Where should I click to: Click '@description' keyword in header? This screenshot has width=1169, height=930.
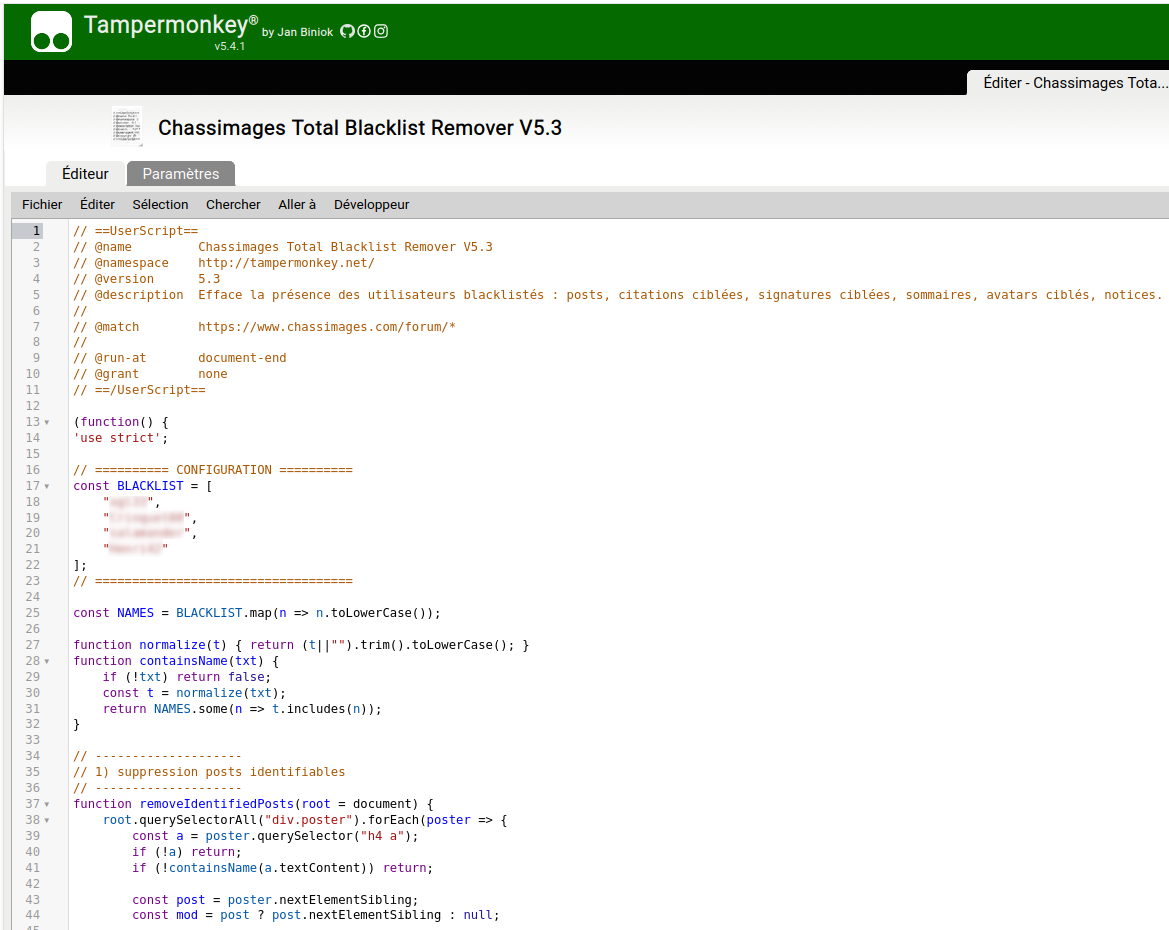tap(139, 295)
